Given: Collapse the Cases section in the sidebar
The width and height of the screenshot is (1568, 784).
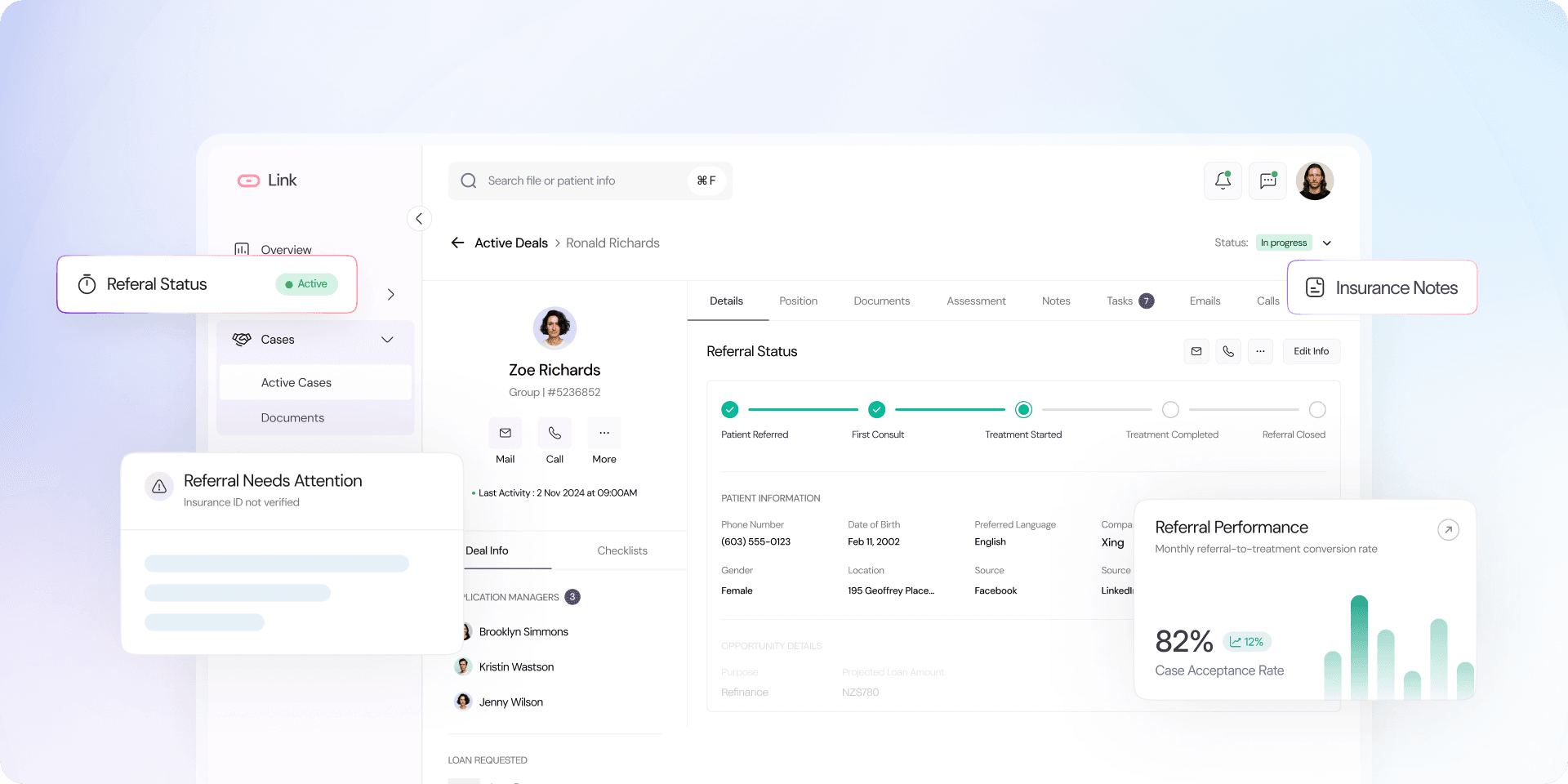Looking at the screenshot, I should tap(387, 340).
